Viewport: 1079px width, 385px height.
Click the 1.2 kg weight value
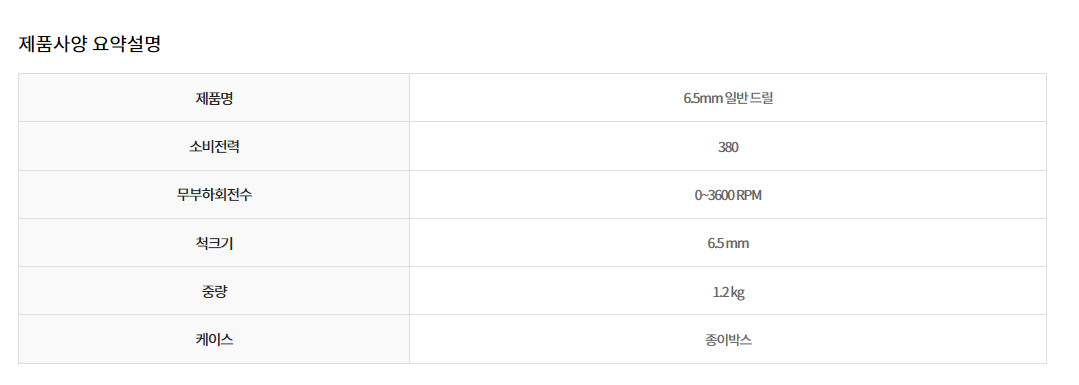728,292
